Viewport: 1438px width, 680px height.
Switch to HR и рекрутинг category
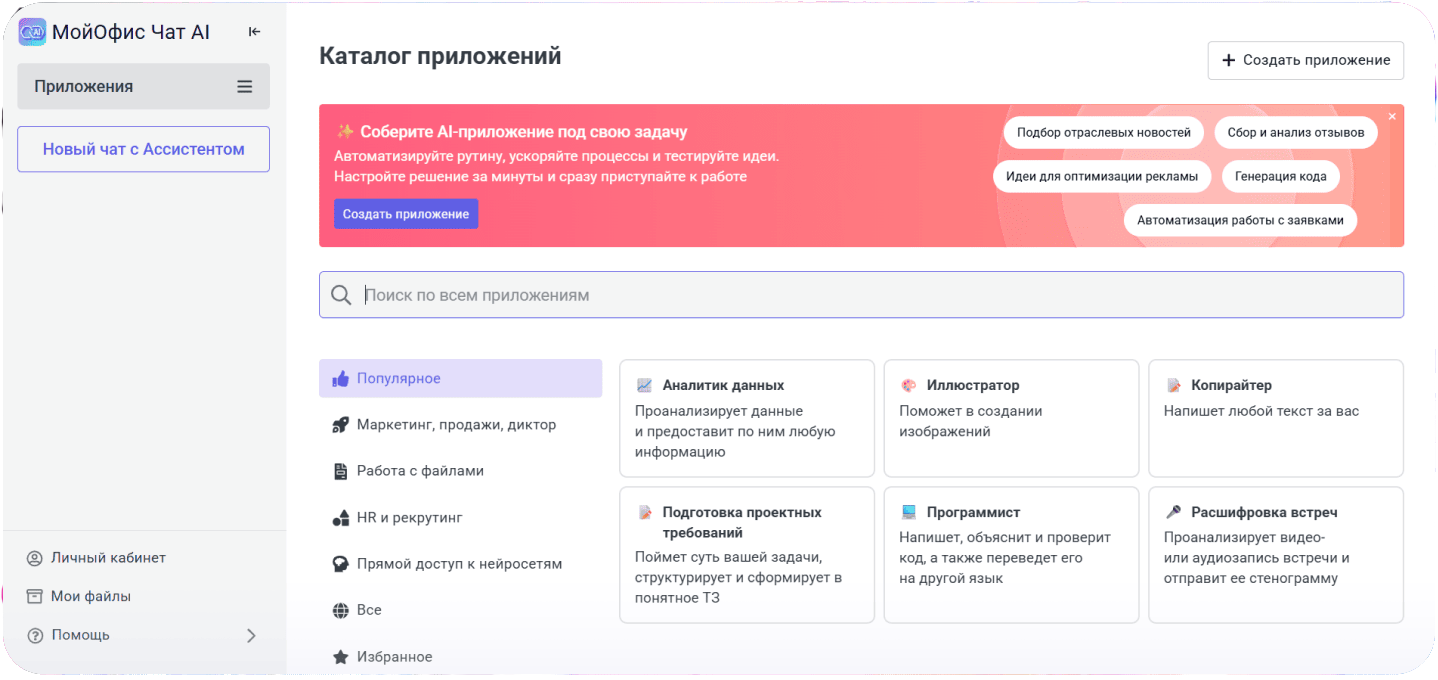(x=409, y=518)
